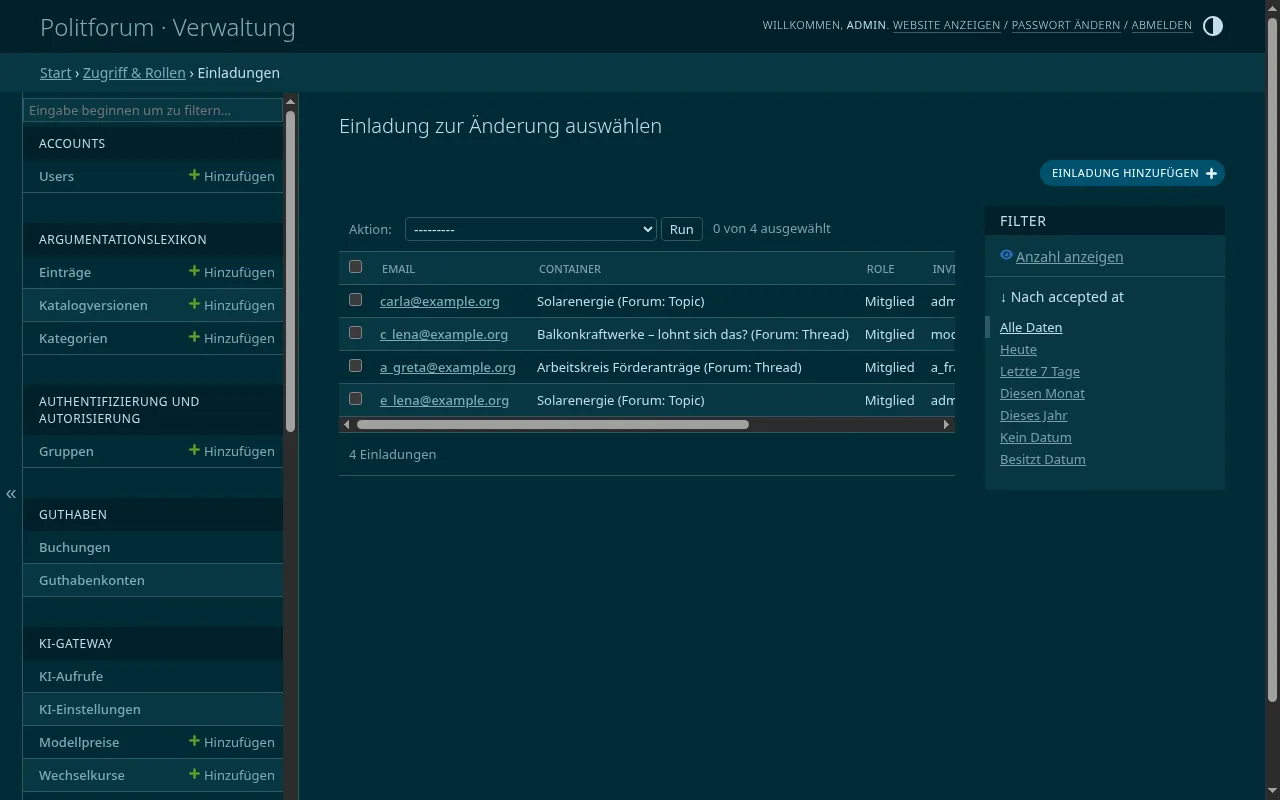Click the Start breadcrumb link
This screenshot has width=1280, height=800.
point(55,73)
